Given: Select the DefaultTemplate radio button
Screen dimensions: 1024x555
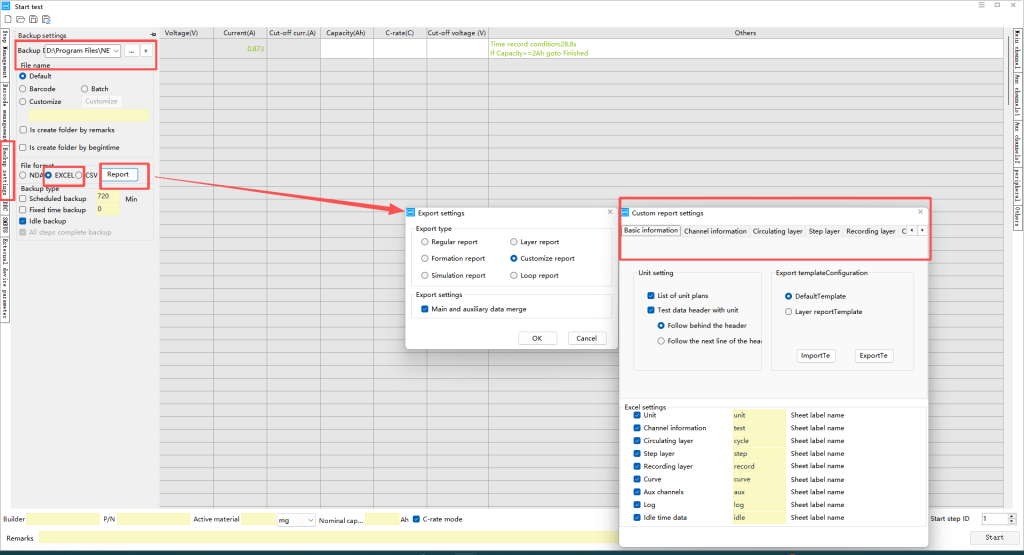Looking at the screenshot, I should click(788, 296).
